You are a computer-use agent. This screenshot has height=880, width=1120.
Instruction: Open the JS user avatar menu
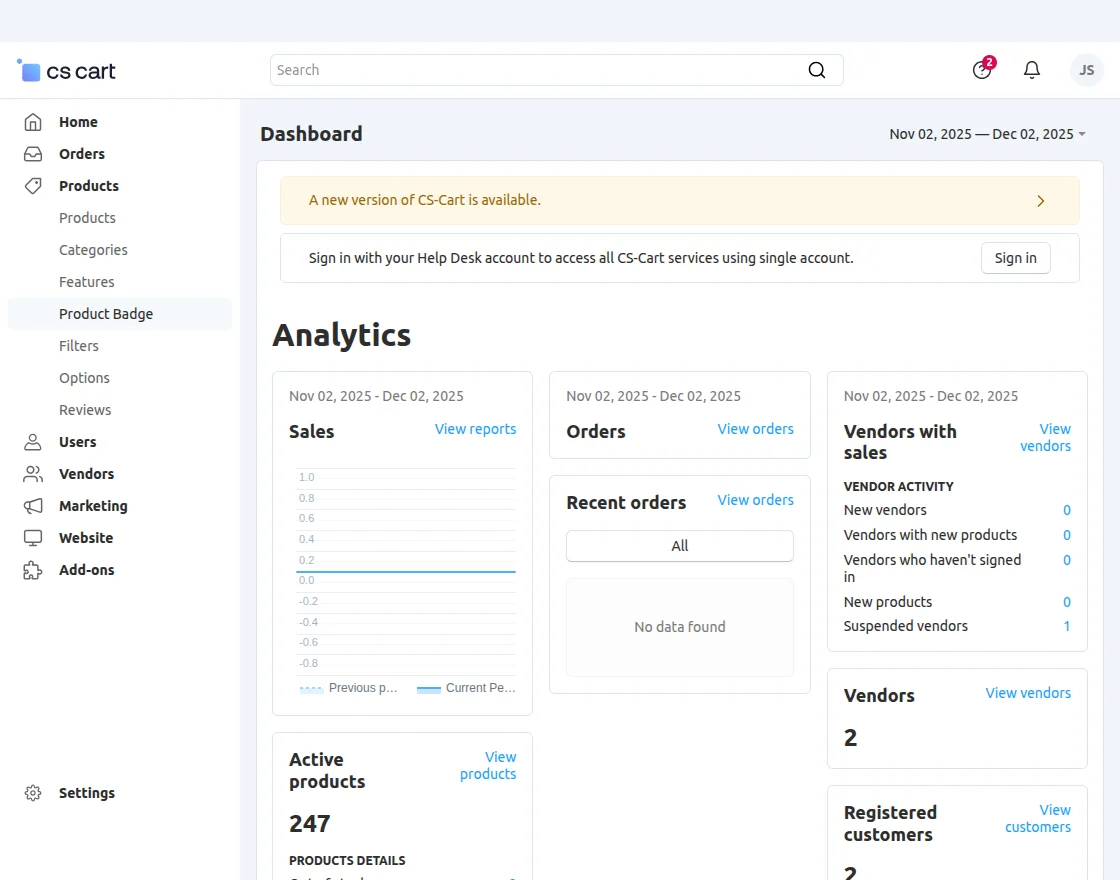click(1086, 70)
